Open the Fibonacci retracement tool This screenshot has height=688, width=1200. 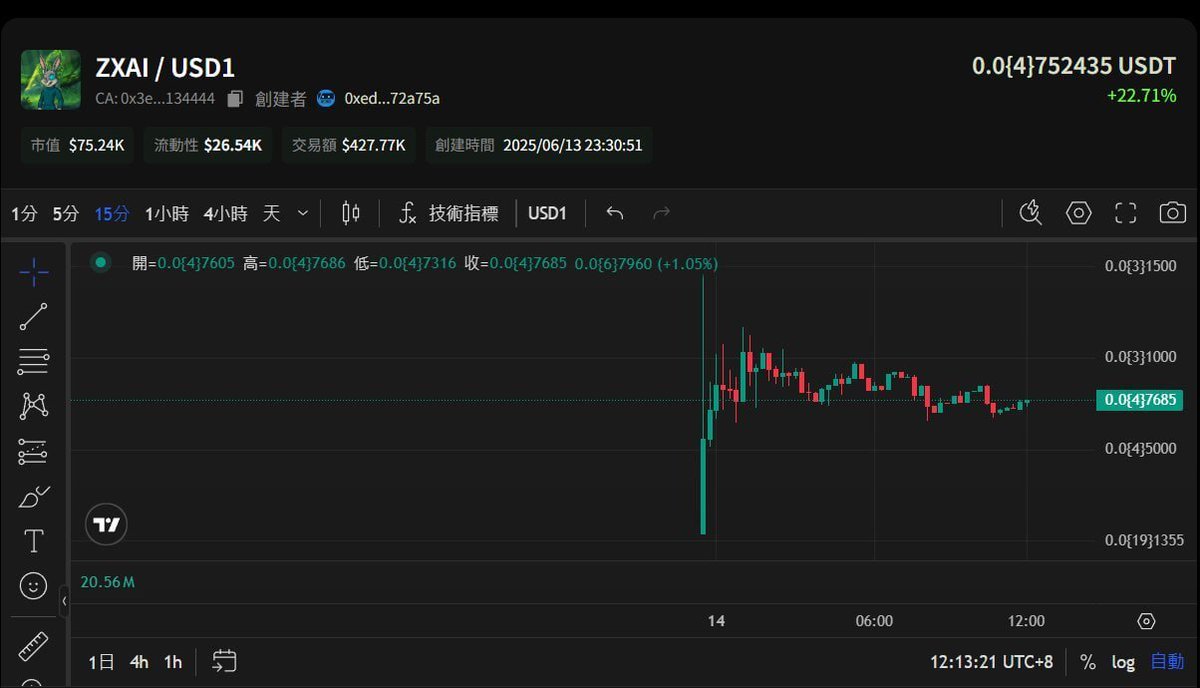click(34, 361)
